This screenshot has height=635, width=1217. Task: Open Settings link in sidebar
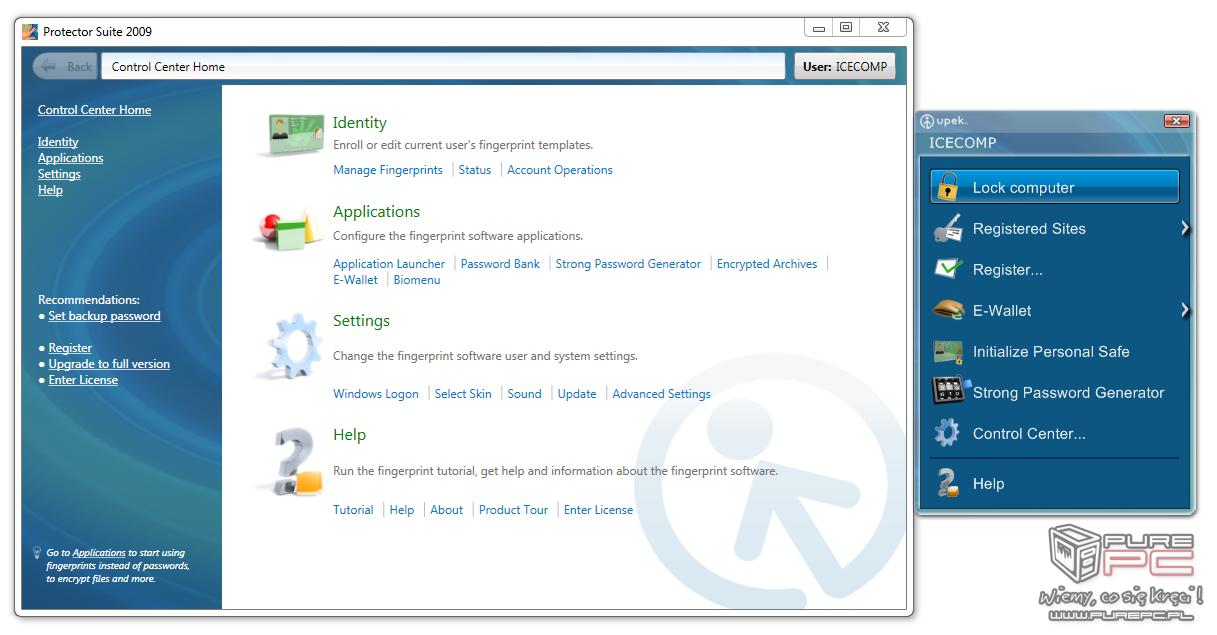(x=59, y=174)
